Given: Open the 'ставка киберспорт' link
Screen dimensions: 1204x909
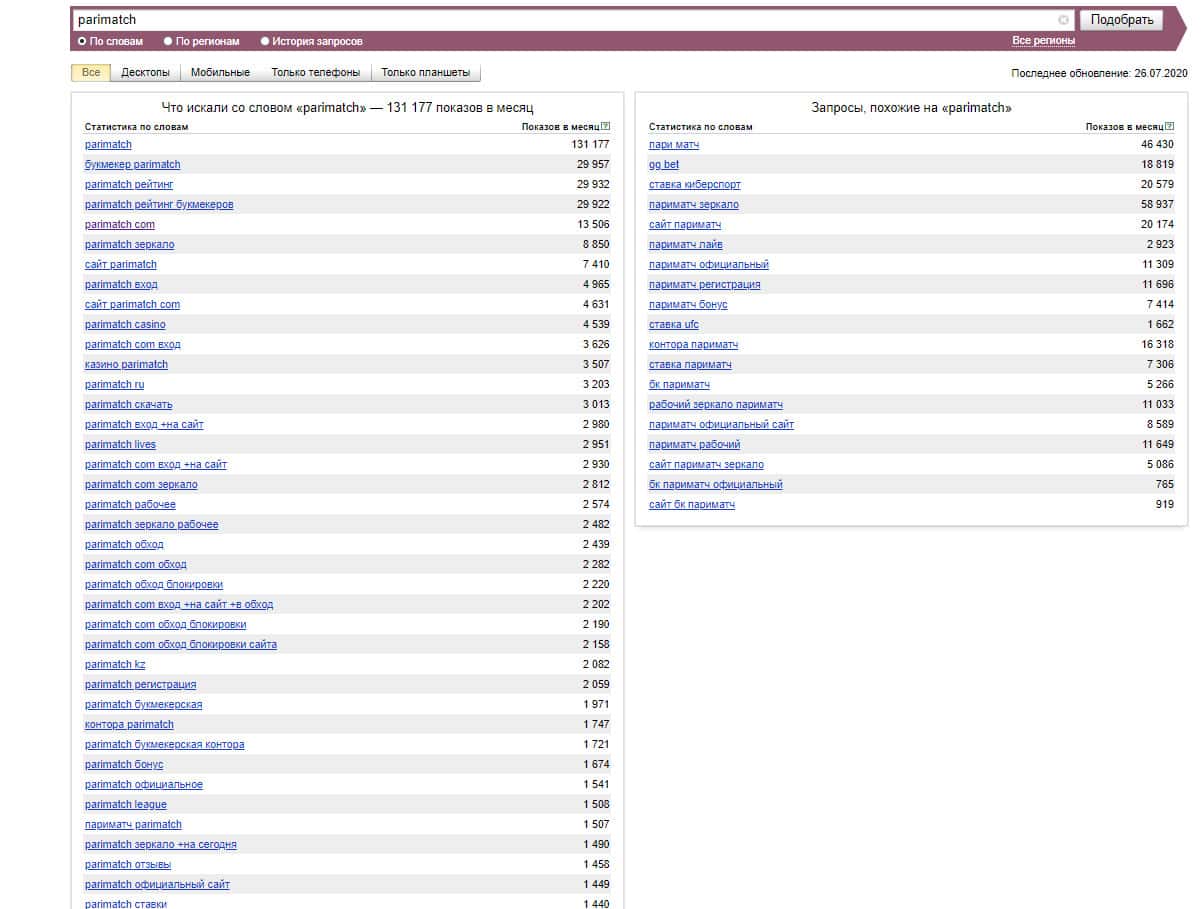Looking at the screenshot, I should click(694, 185).
